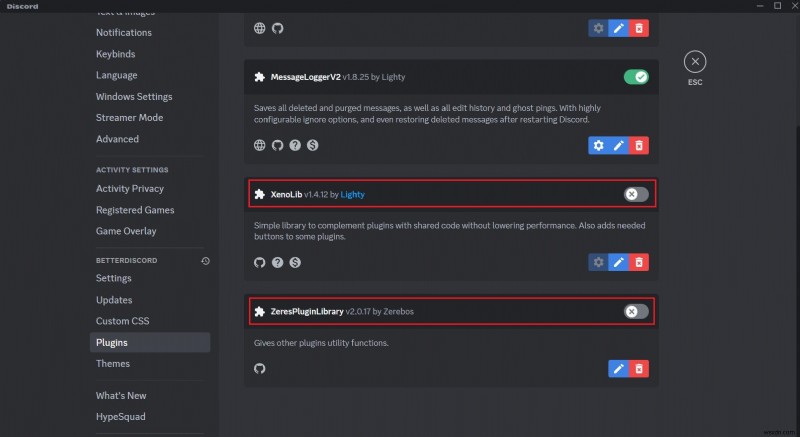Viewport: 800px width, 437px height.
Task: Minimize the Discord window
Action: coord(760,6)
